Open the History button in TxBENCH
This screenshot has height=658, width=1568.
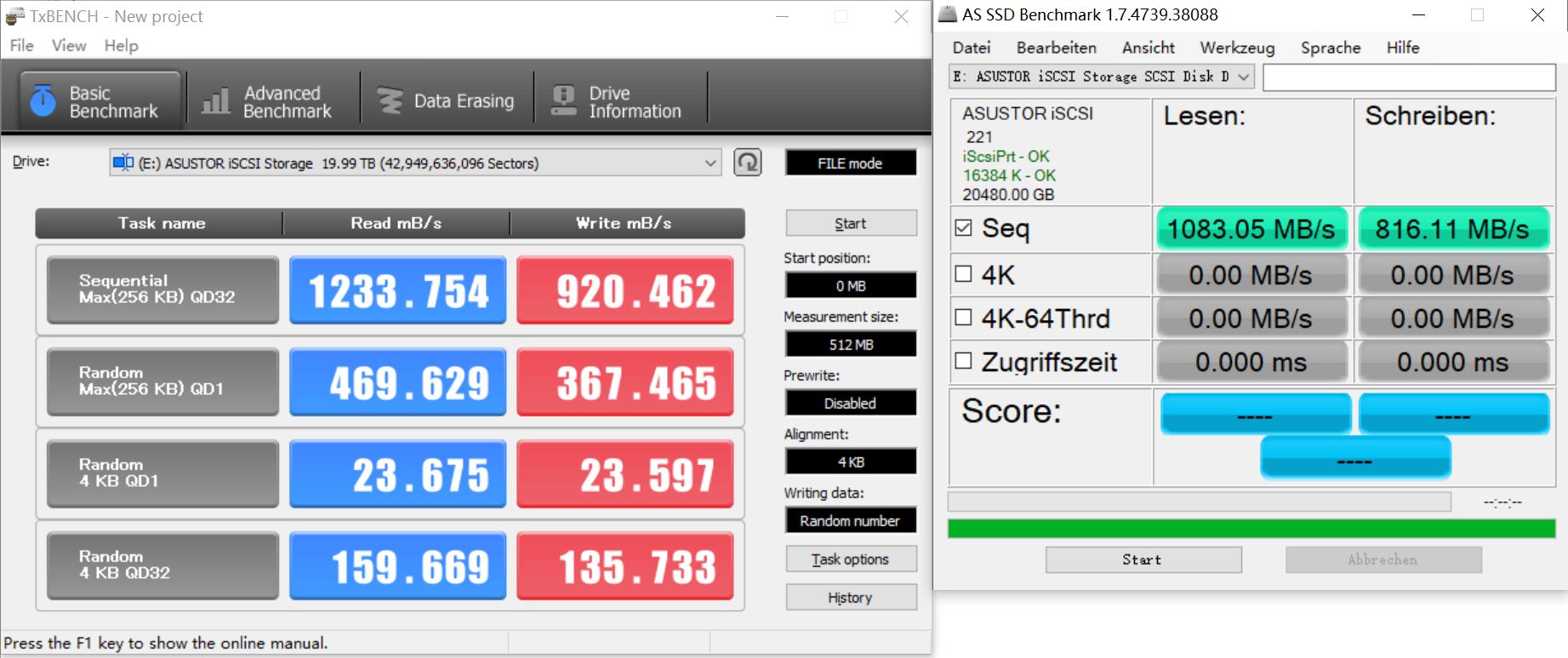pyautogui.click(x=851, y=597)
